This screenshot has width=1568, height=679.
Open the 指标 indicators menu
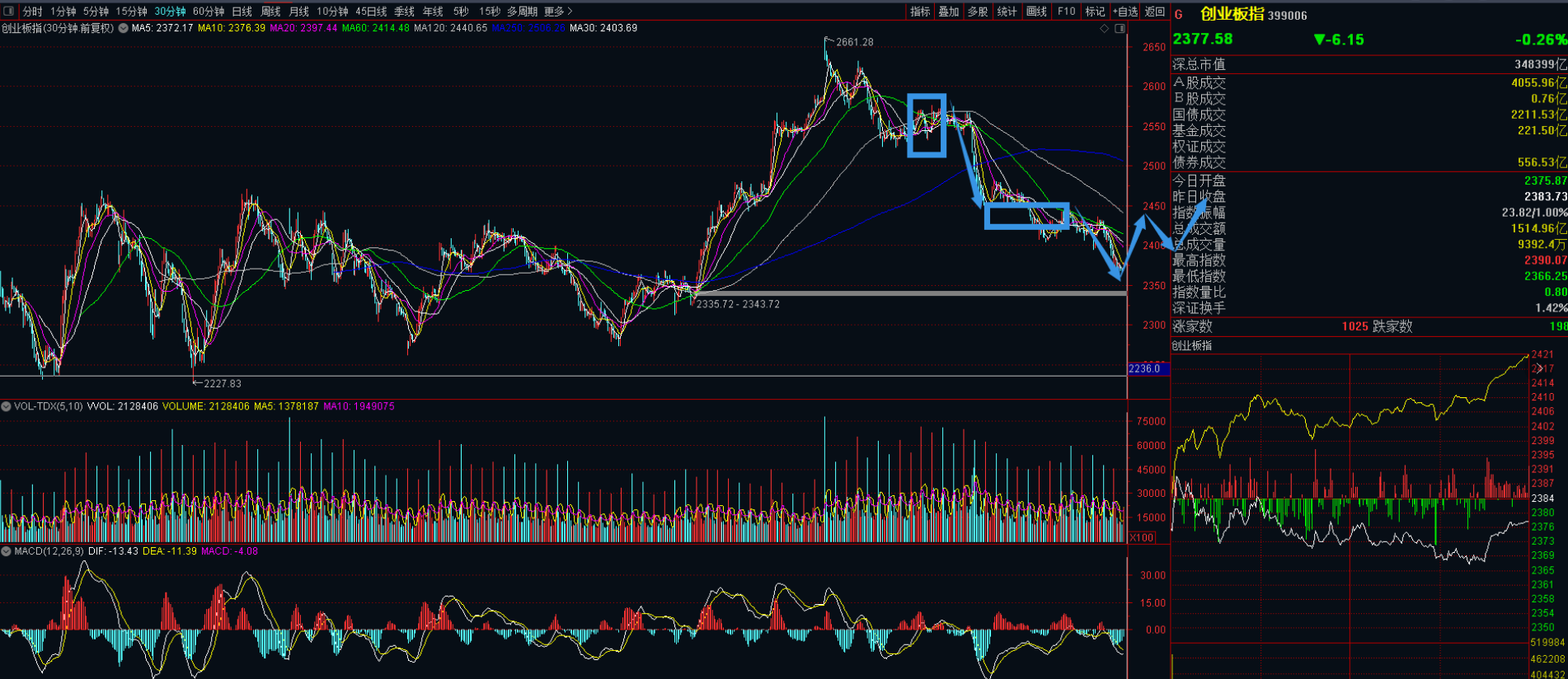pos(920,12)
